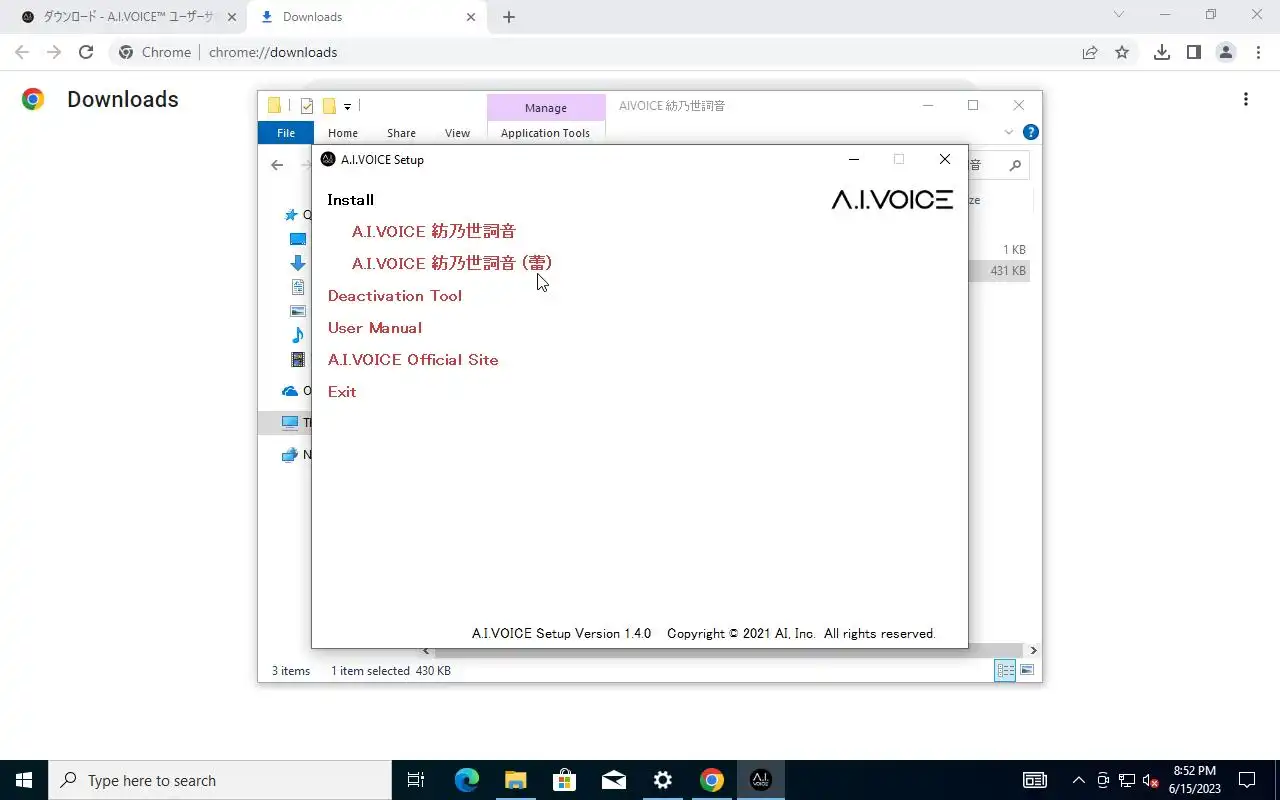
Task: Open Downloads arrow icon in navigation pane
Action: 298,263
